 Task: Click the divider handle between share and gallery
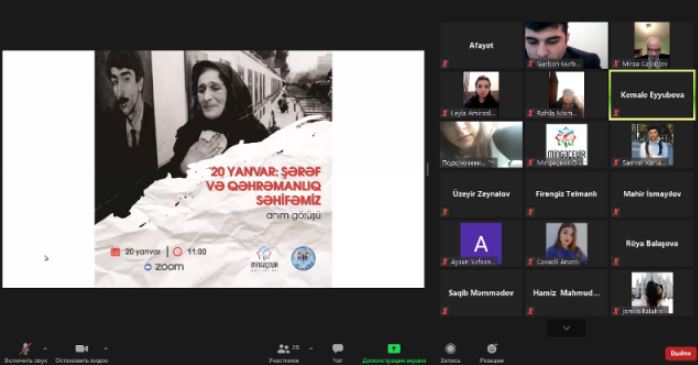click(x=428, y=169)
